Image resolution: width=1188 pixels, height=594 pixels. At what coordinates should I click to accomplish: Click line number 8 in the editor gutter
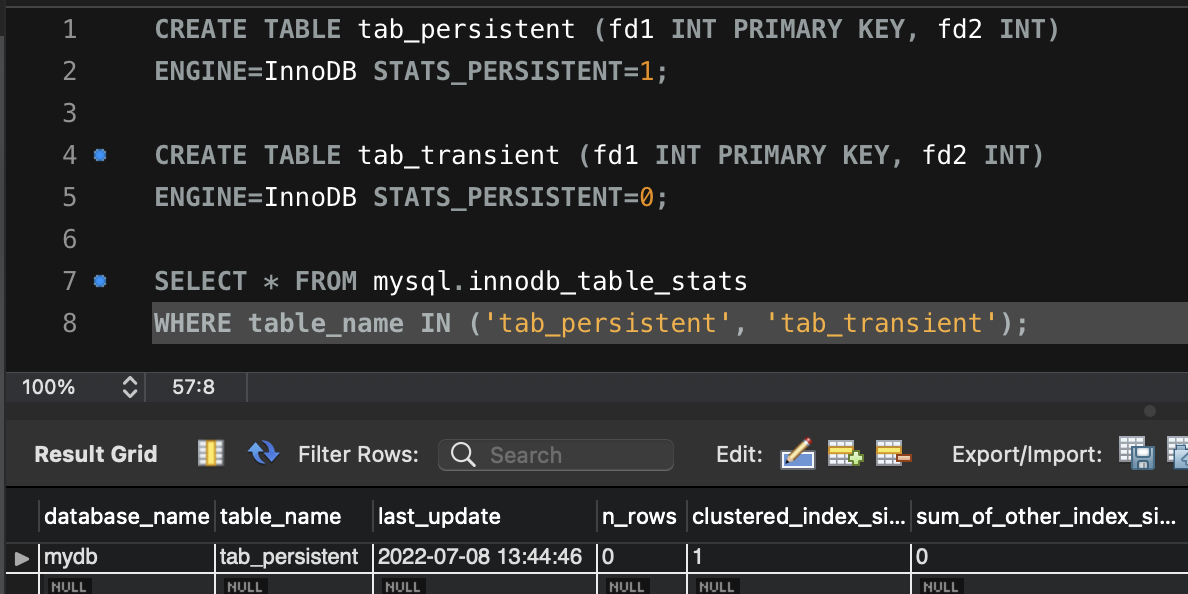click(x=68, y=323)
